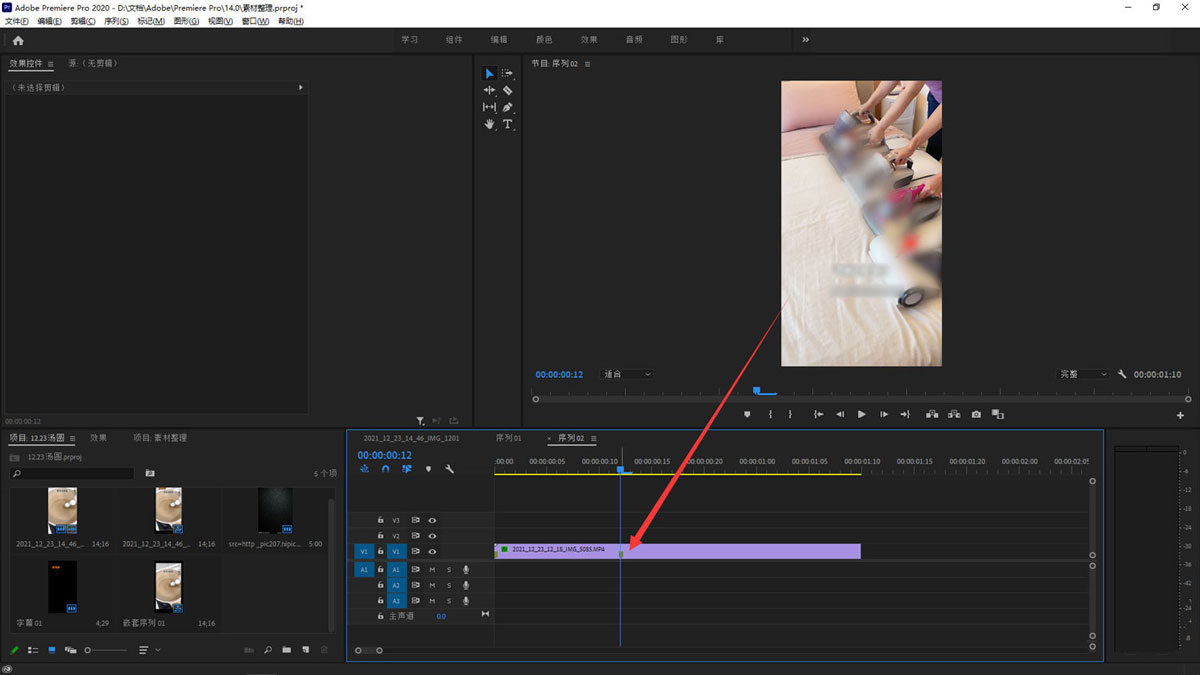Choose the Track Select Forward tool
Viewport: 1200px width, 675px height.
[x=508, y=73]
